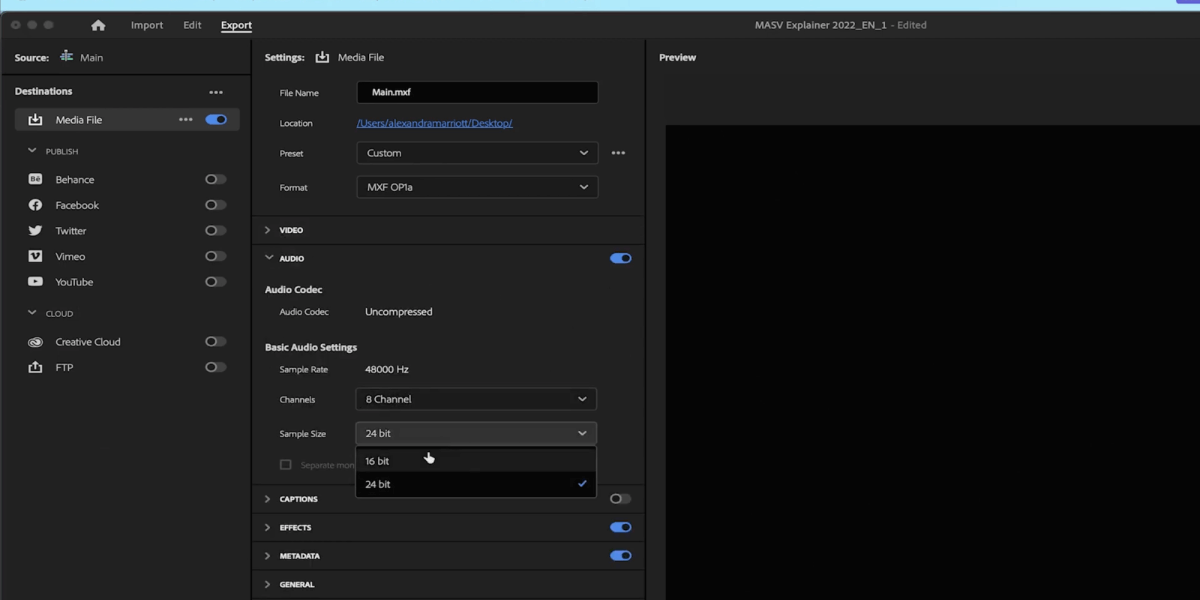1200x600 pixels.
Task: Click the black preview area
Action: [x=932, y=362]
